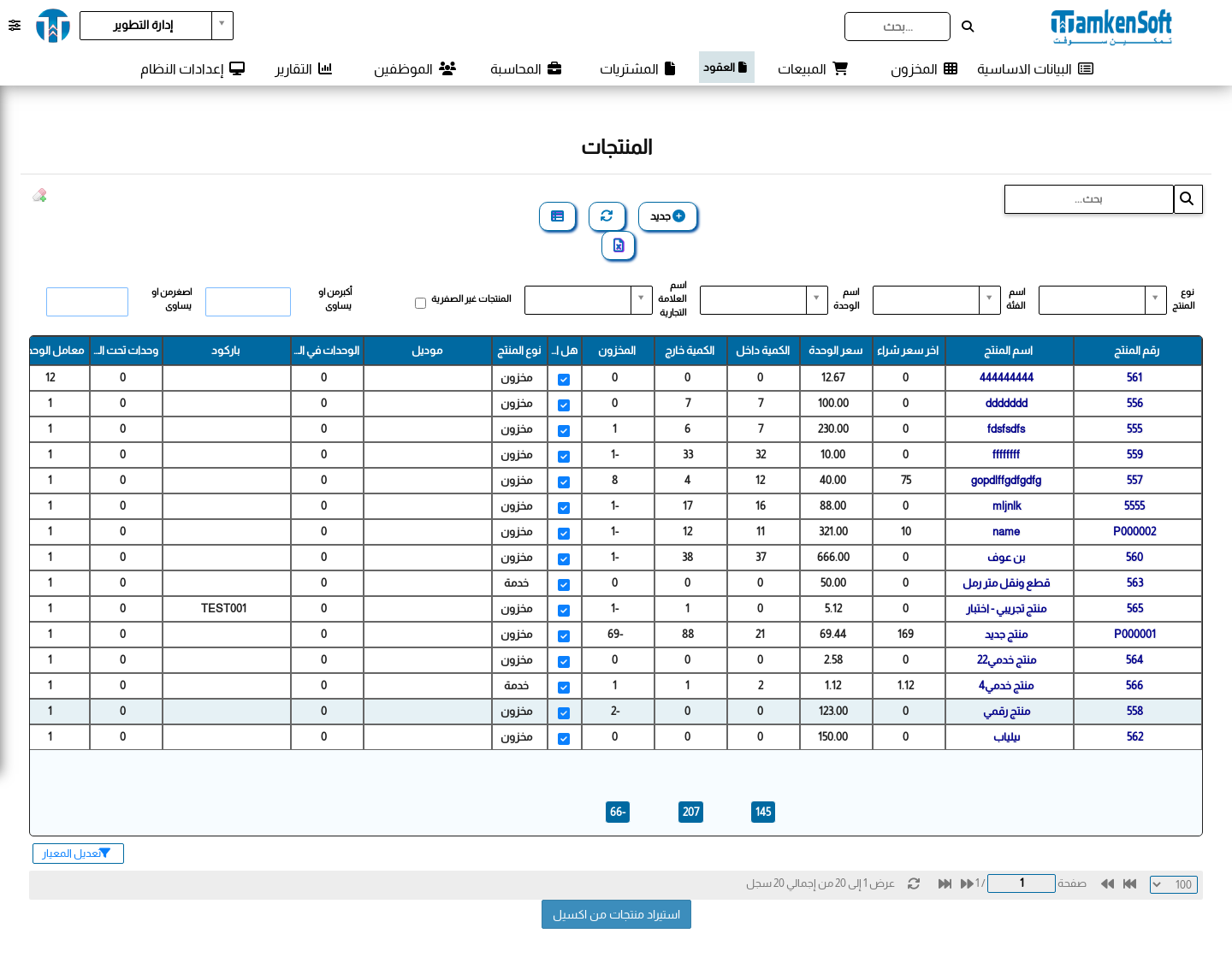The width and height of the screenshot is (1232, 963).
Task: Open the التقارير menu
Action: click(x=303, y=68)
